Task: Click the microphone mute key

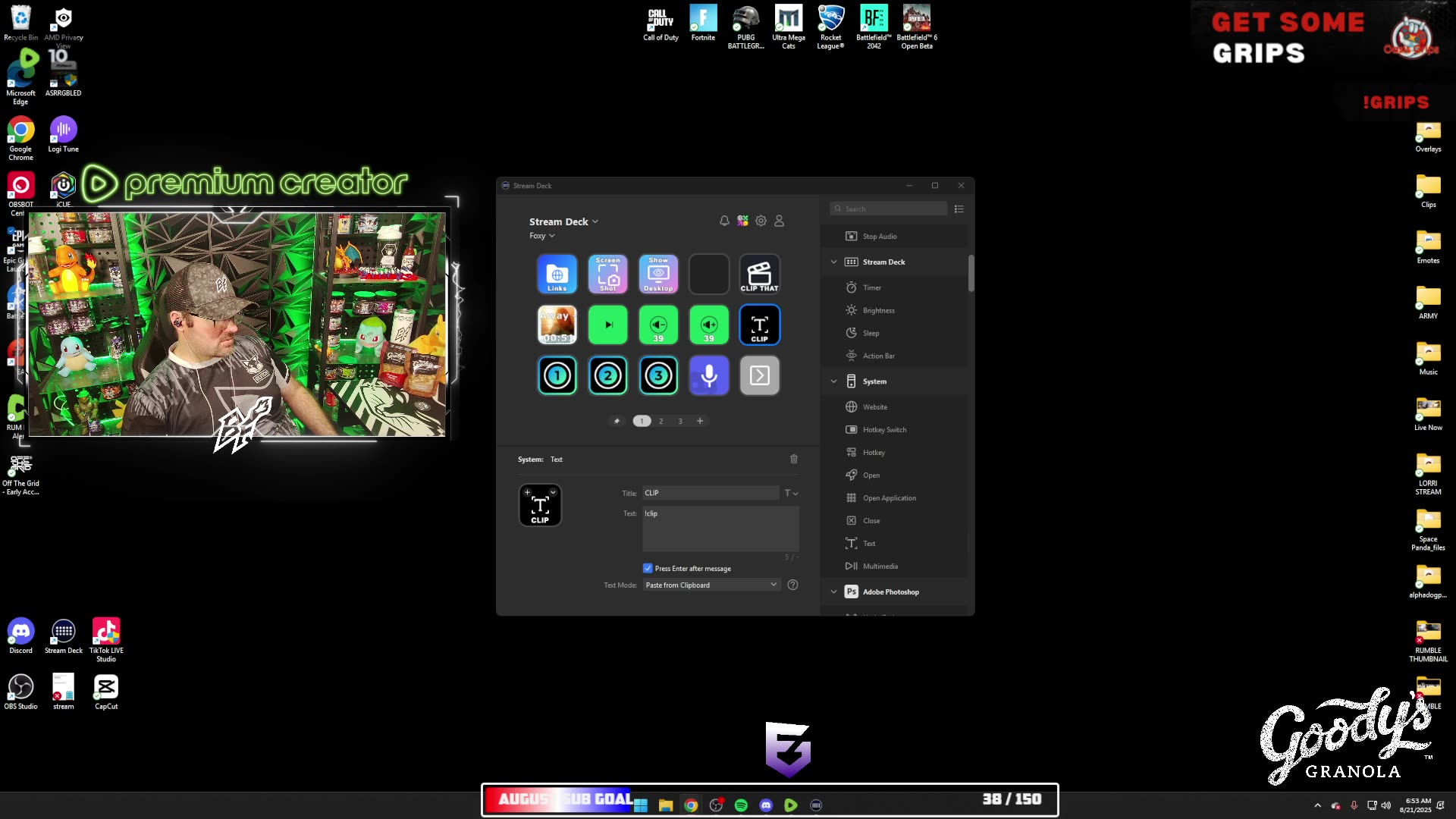Action: point(708,375)
